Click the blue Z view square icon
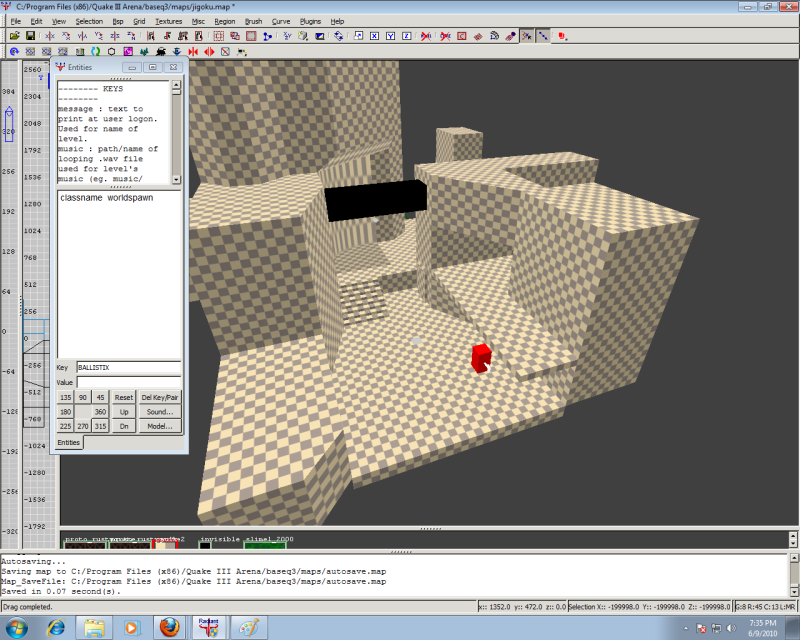The image size is (800, 640). pyautogui.click(x=407, y=36)
